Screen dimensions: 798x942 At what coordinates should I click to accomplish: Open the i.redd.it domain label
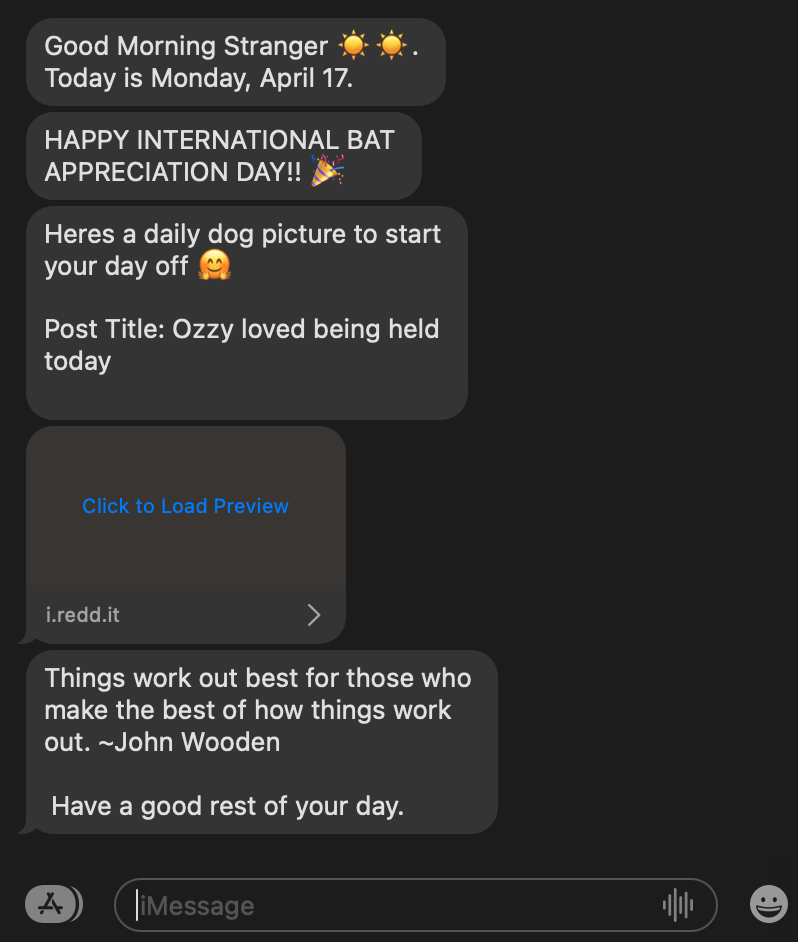click(x=83, y=615)
